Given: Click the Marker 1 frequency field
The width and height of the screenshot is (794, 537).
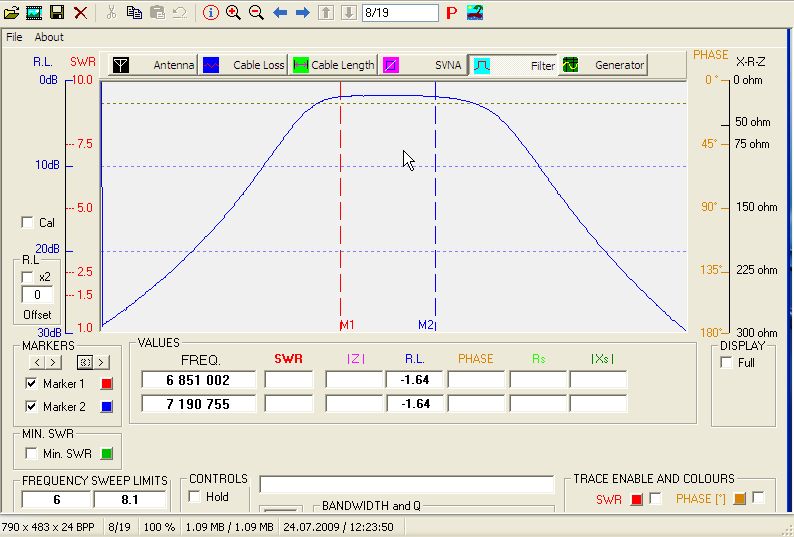Looking at the screenshot, I should pos(199,380).
